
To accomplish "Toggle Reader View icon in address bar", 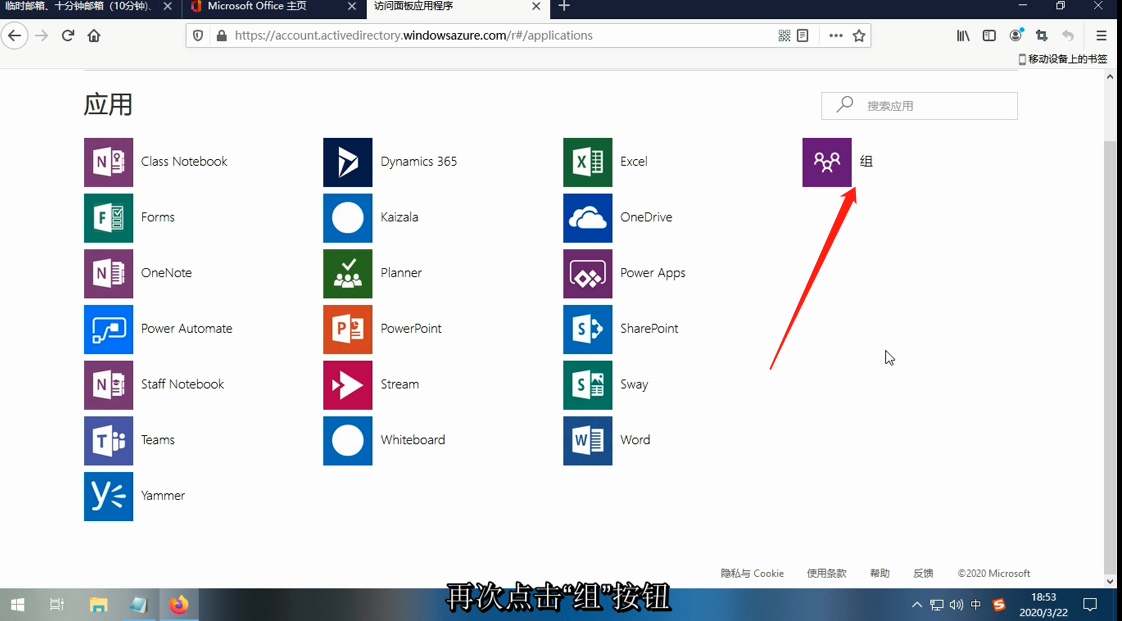I will [803, 35].
